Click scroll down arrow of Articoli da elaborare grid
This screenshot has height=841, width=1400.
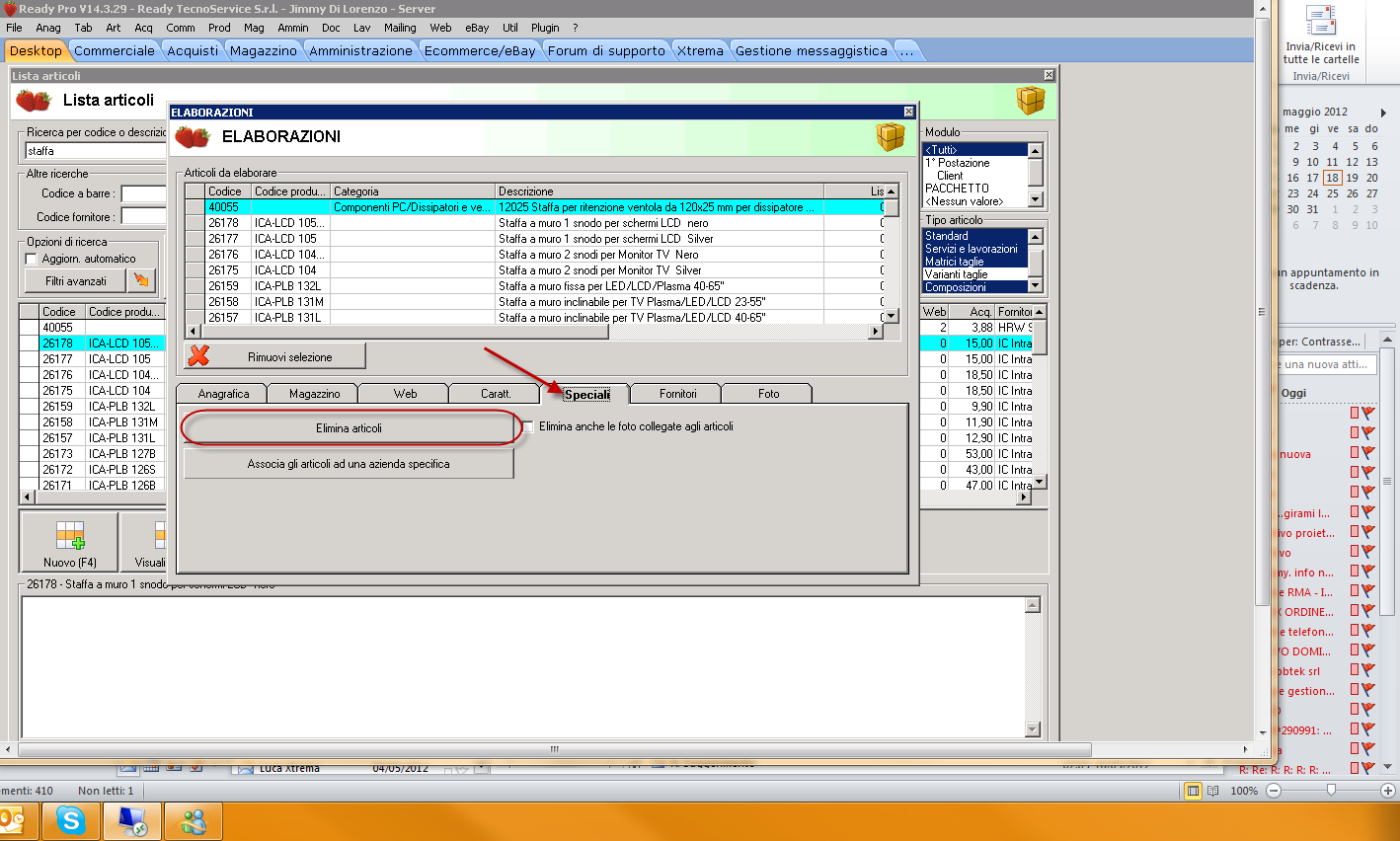pos(891,316)
